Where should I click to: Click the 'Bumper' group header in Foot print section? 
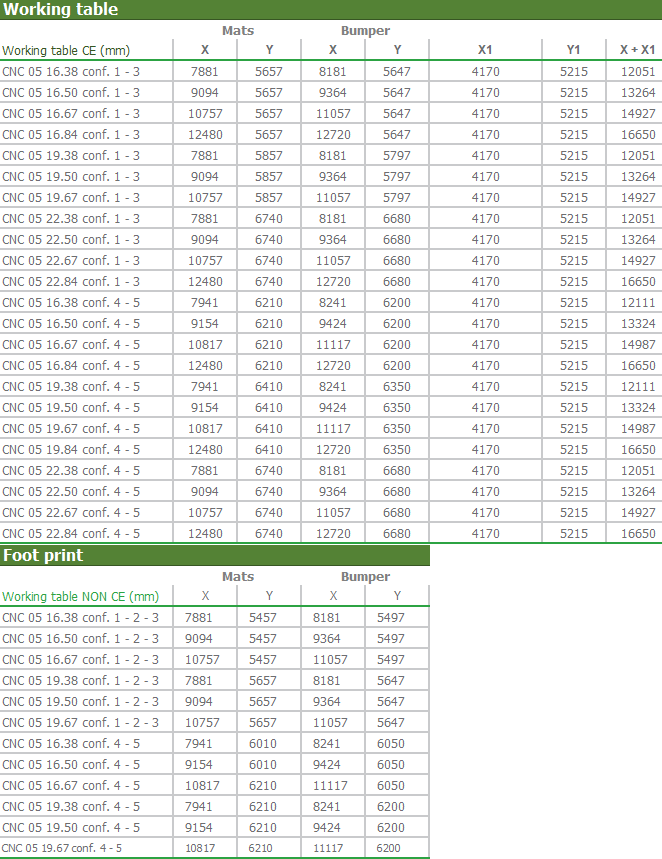click(366, 577)
